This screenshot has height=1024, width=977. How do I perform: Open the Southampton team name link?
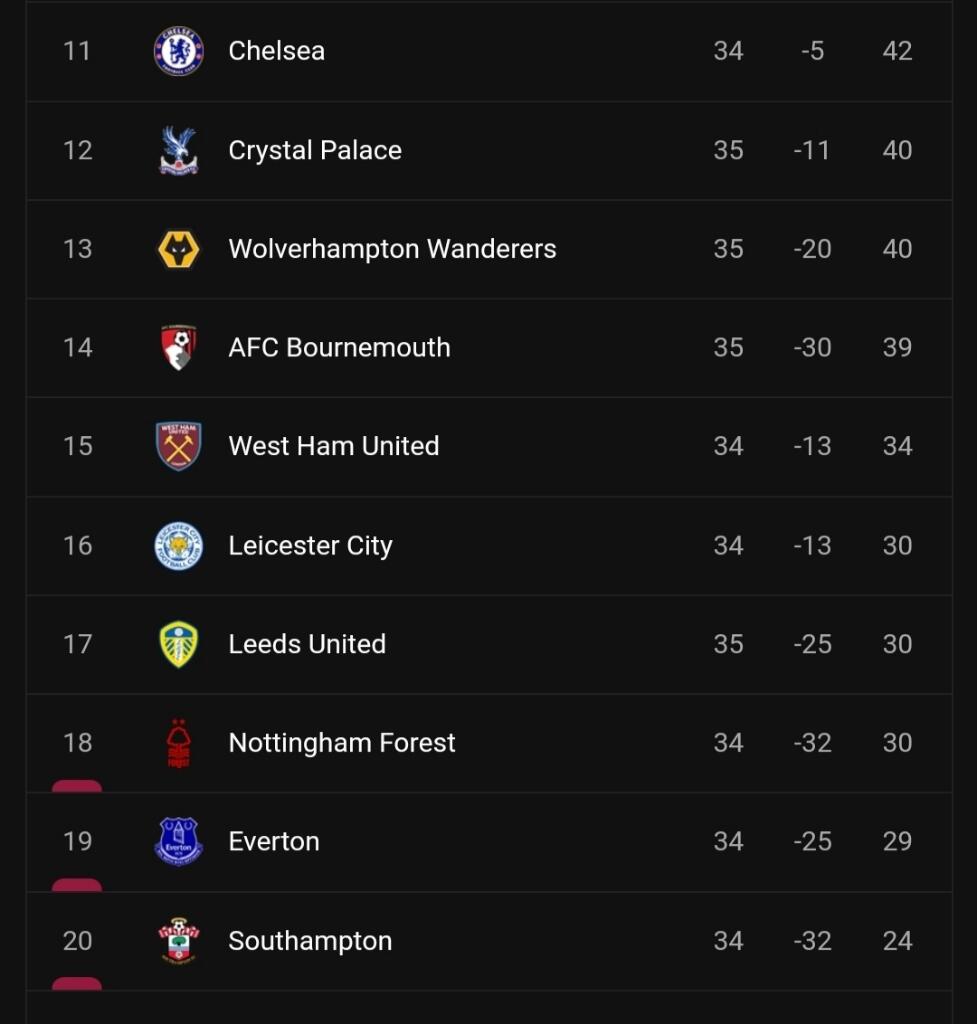[x=310, y=941]
